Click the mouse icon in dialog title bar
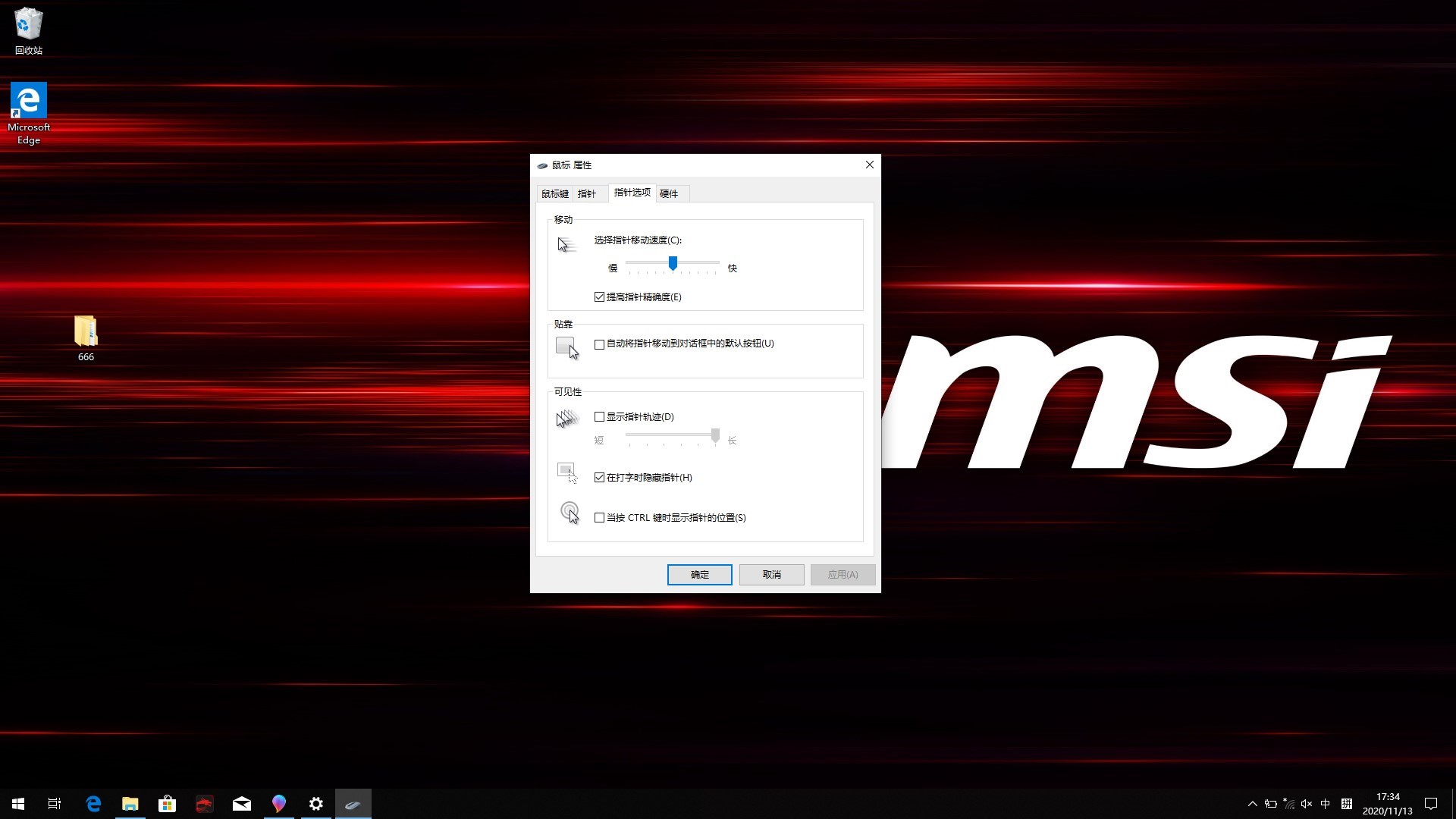Screen dimensions: 1456x819 [542, 165]
